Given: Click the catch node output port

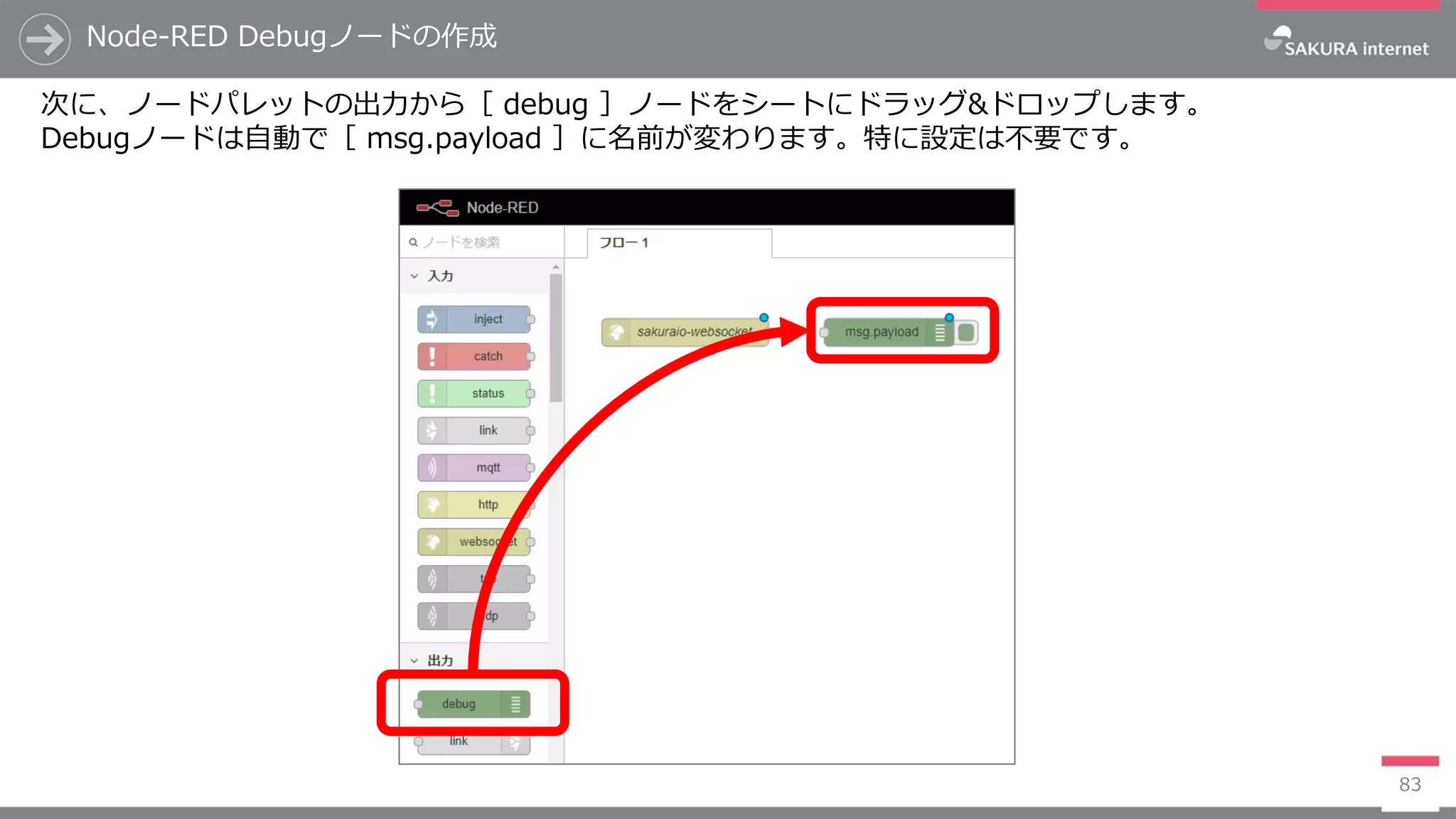Looking at the screenshot, I should [x=531, y=356].
